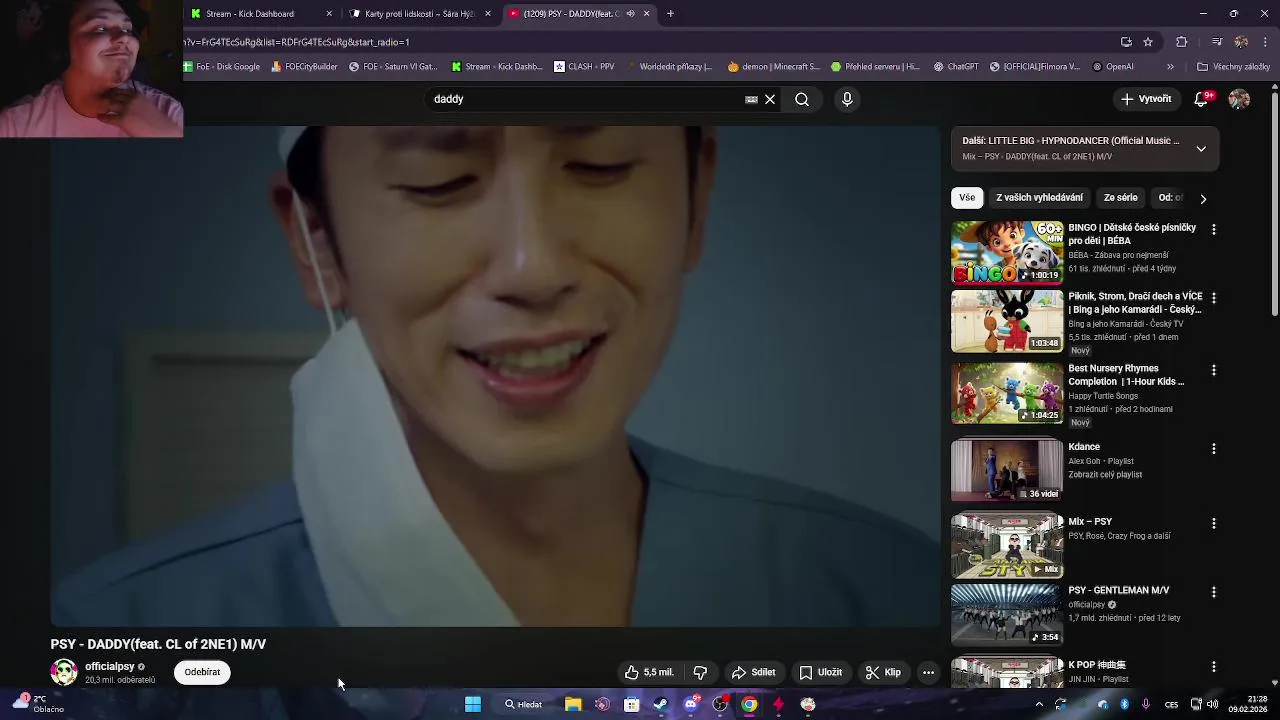Image resolution: width=1280 pixels, height=720 pixels.
Task: Open CLASH - PPV bookmark
Action: 584,67
